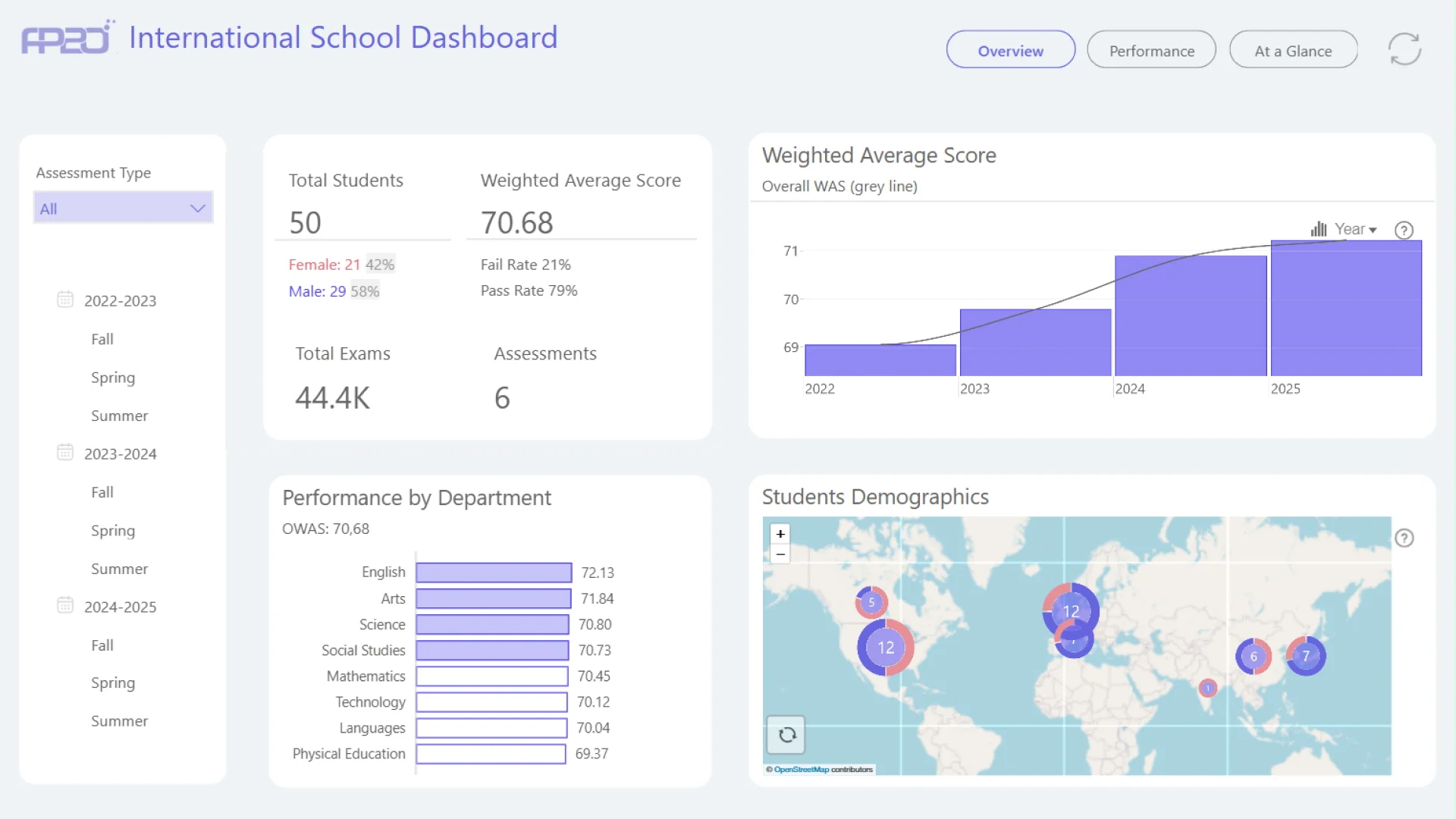Click the English department bar

(494, 573)
